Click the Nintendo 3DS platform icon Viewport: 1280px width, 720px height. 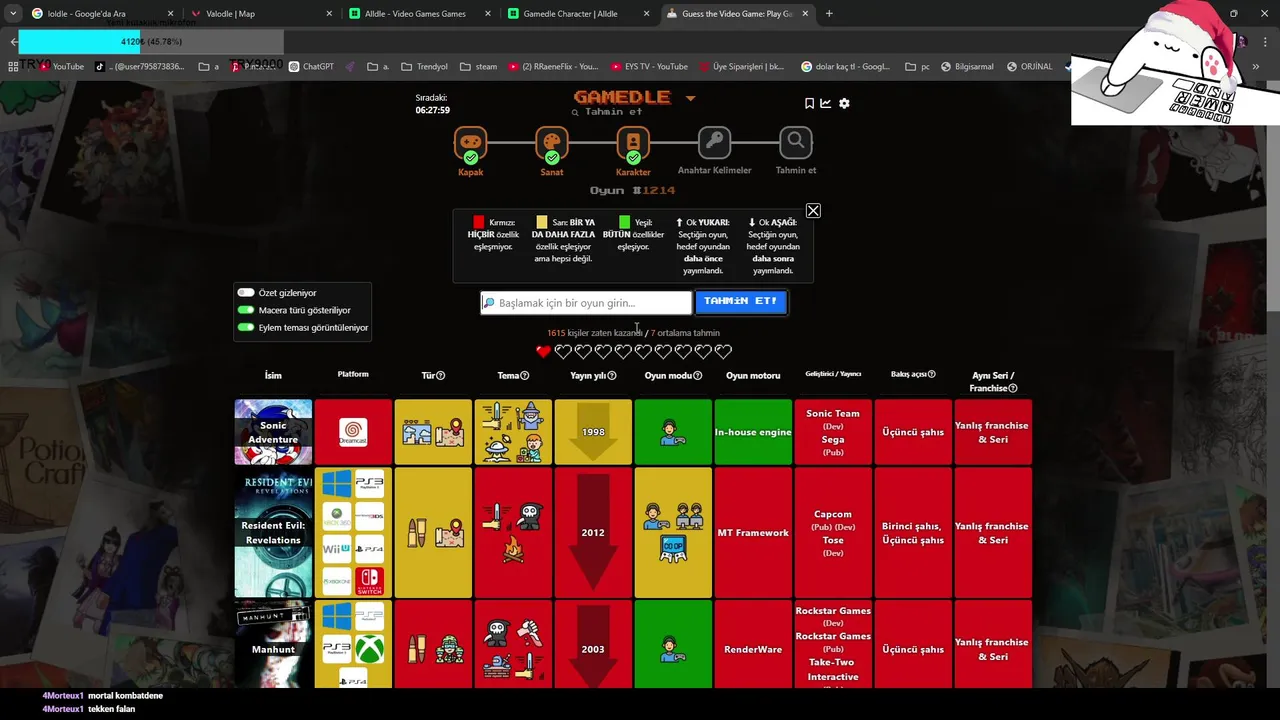click(369, 516)
